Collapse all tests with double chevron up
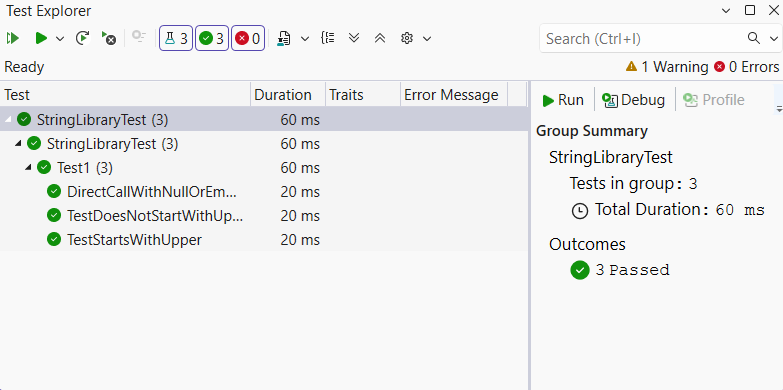Viewport: 783px width, 390px height. (x=380, y=38)
